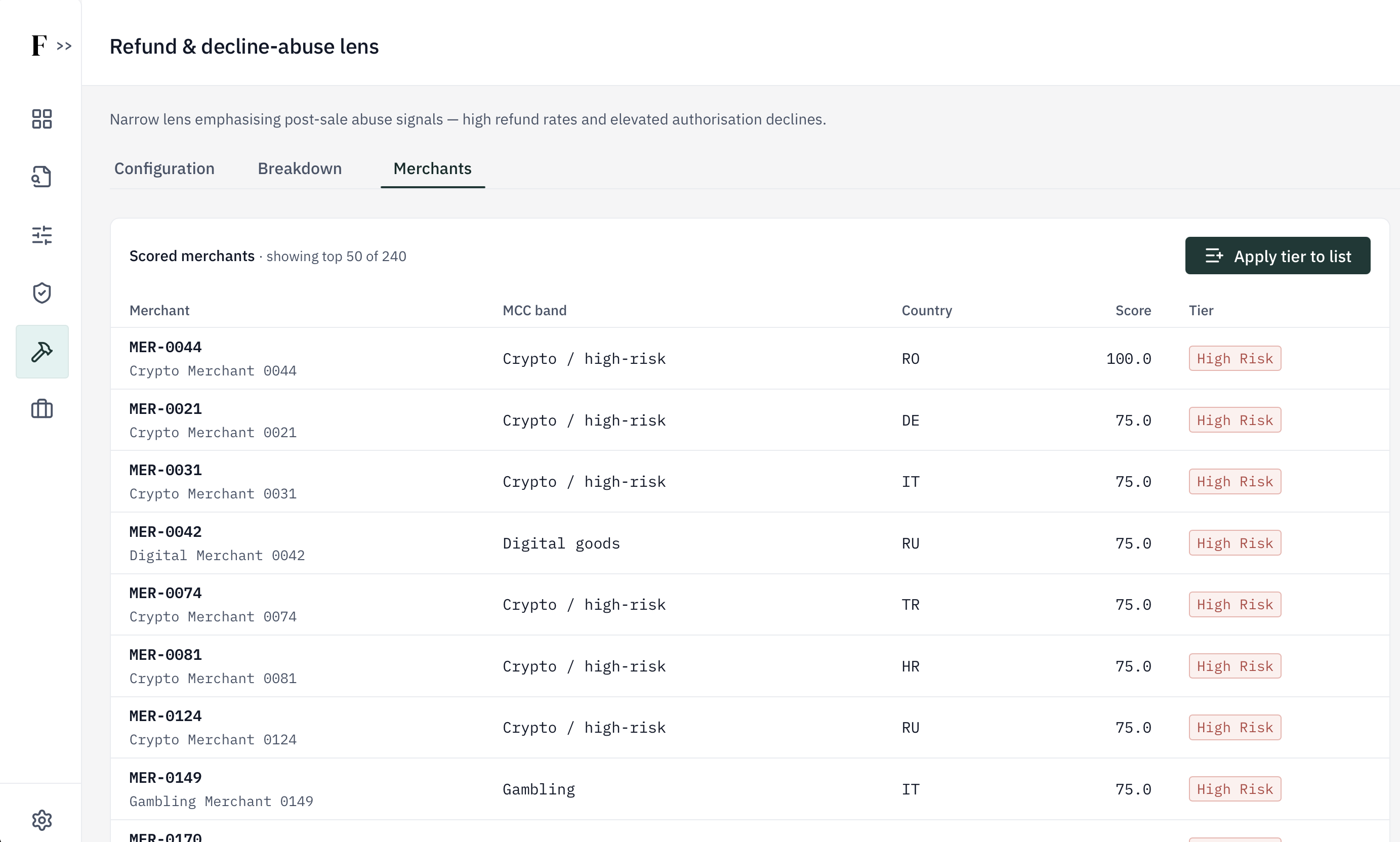
Task: Click the Tier column header
Action: click(1201, 310)
